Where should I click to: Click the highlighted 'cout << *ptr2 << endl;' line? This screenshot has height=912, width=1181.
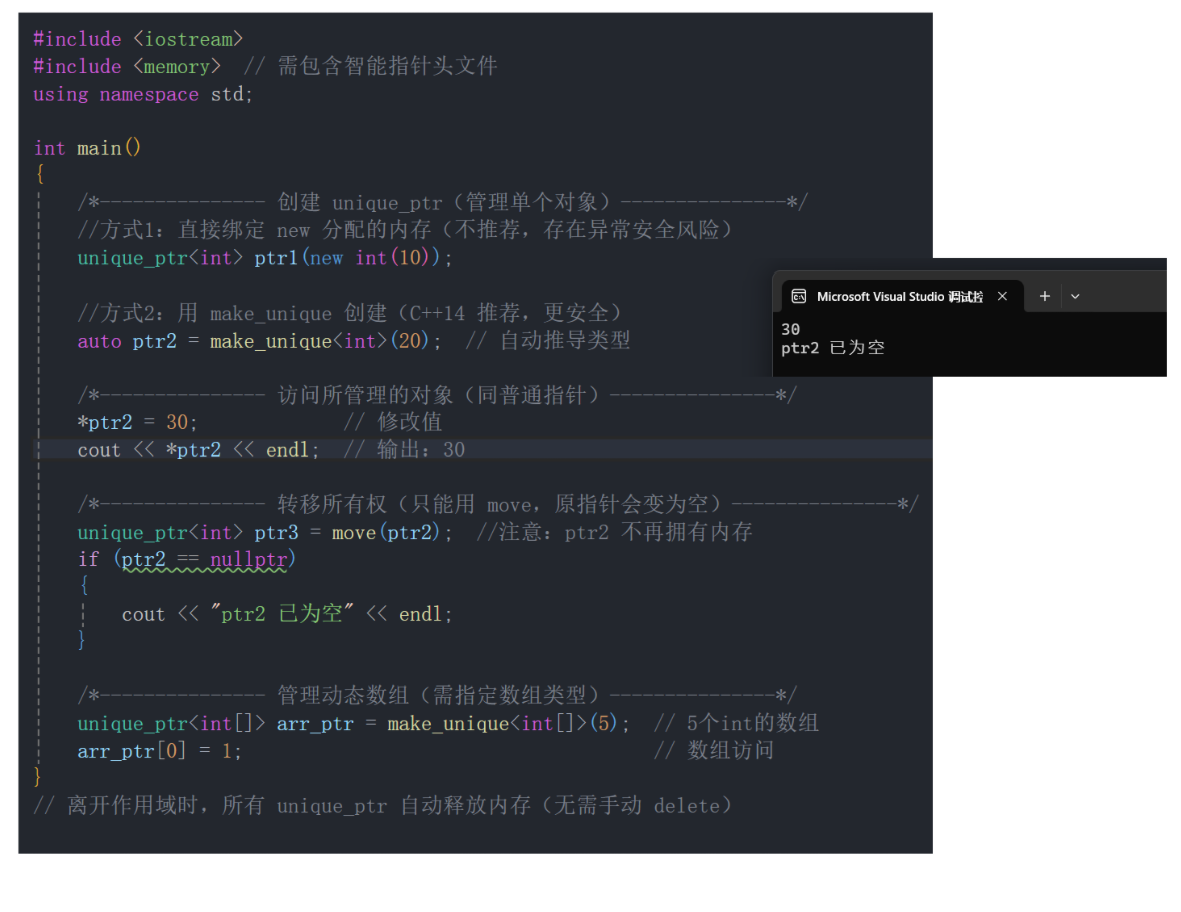coord(198,450)
